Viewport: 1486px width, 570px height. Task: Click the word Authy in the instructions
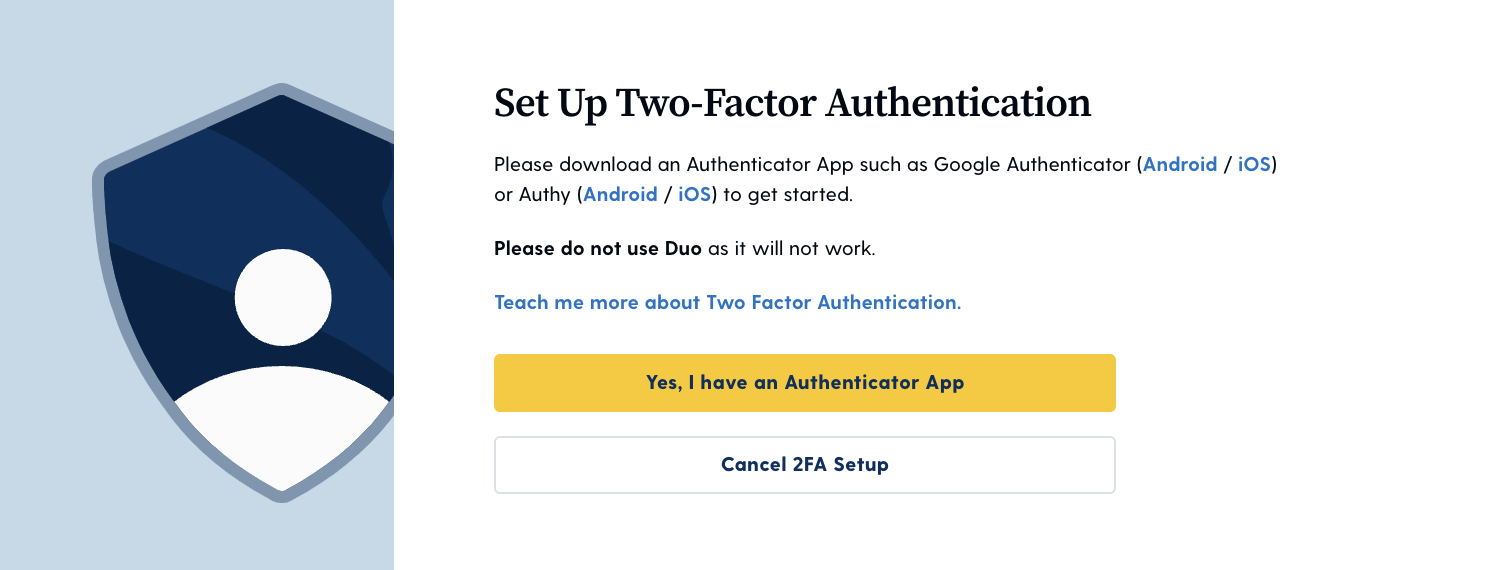point(545,195)
